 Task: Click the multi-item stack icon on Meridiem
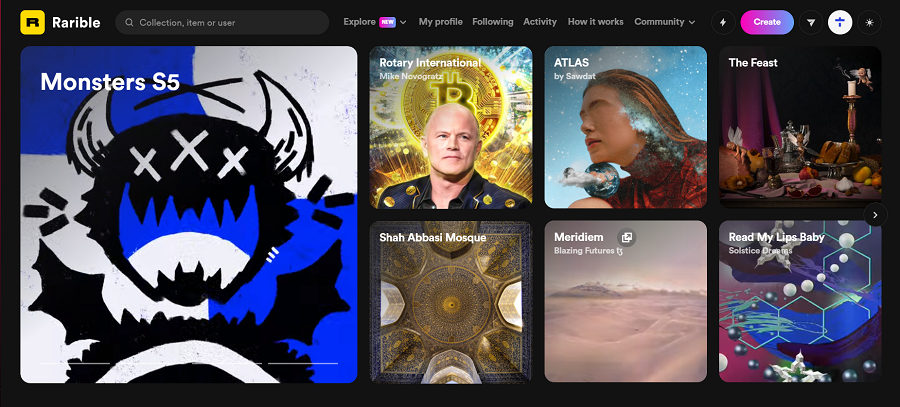pos(626,238)
